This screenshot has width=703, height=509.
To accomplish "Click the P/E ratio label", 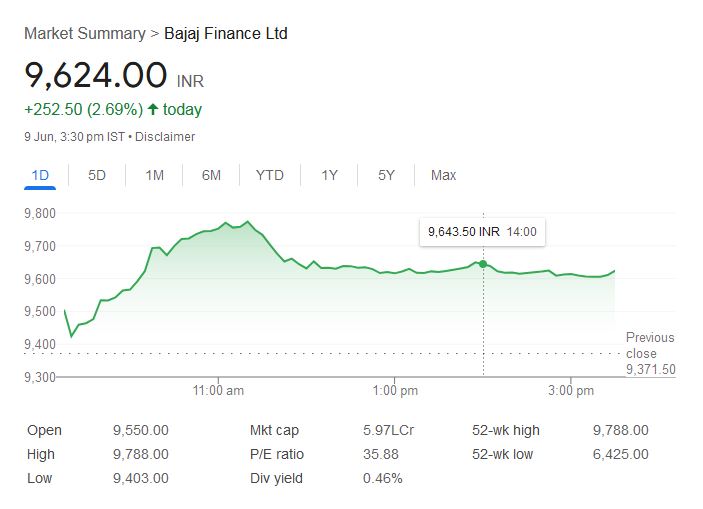I will [276, 454].
